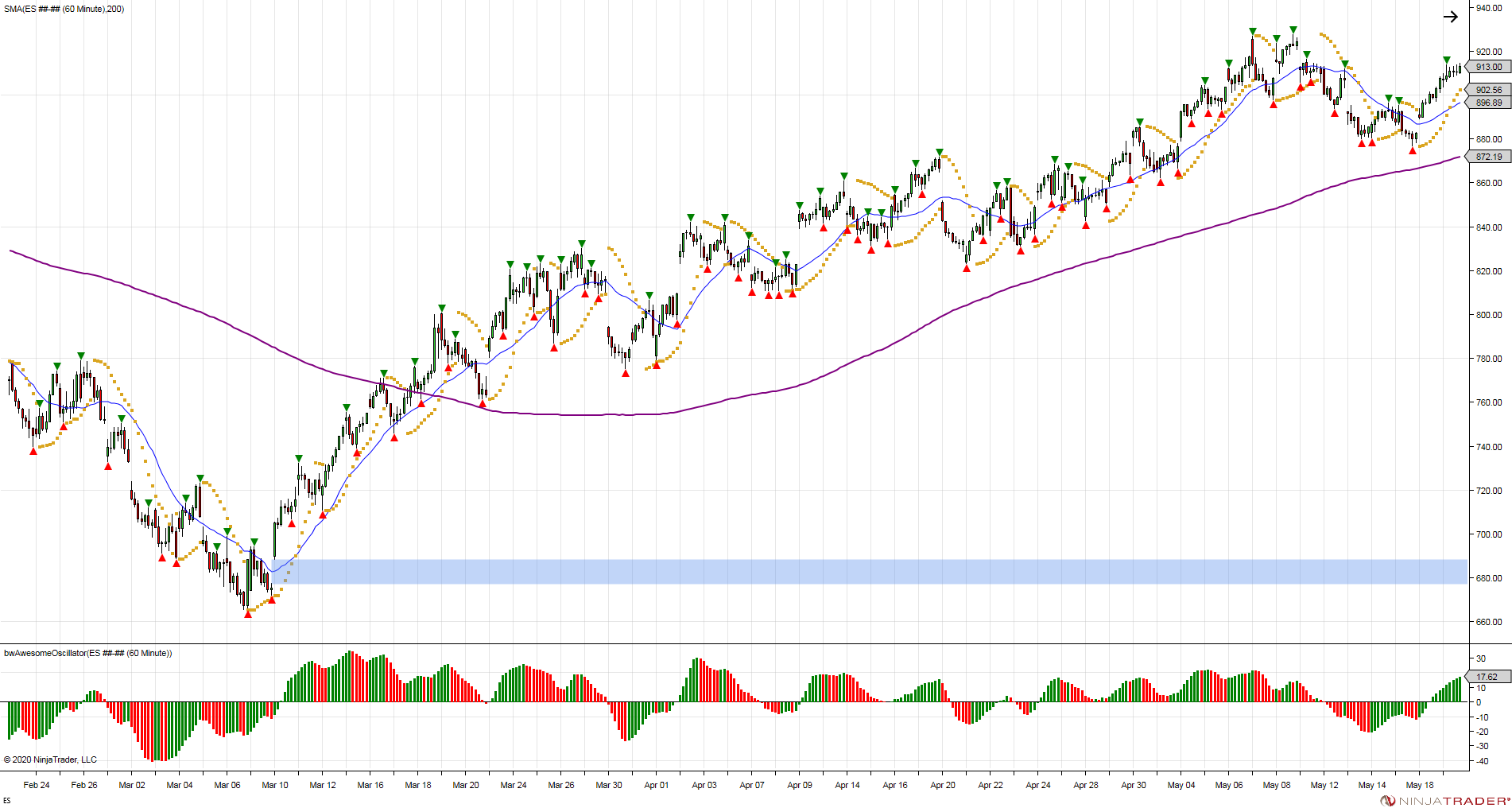The image size is (1512, 808).
Task: Click the Apr 24 date label
Action: [x=1038, y=785]
